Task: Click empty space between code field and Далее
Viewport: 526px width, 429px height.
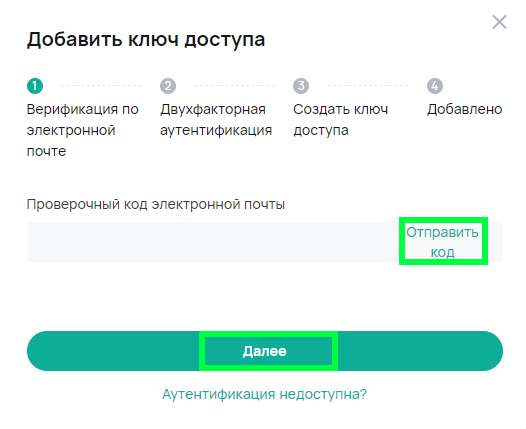Action: click(x=265, y=297)
